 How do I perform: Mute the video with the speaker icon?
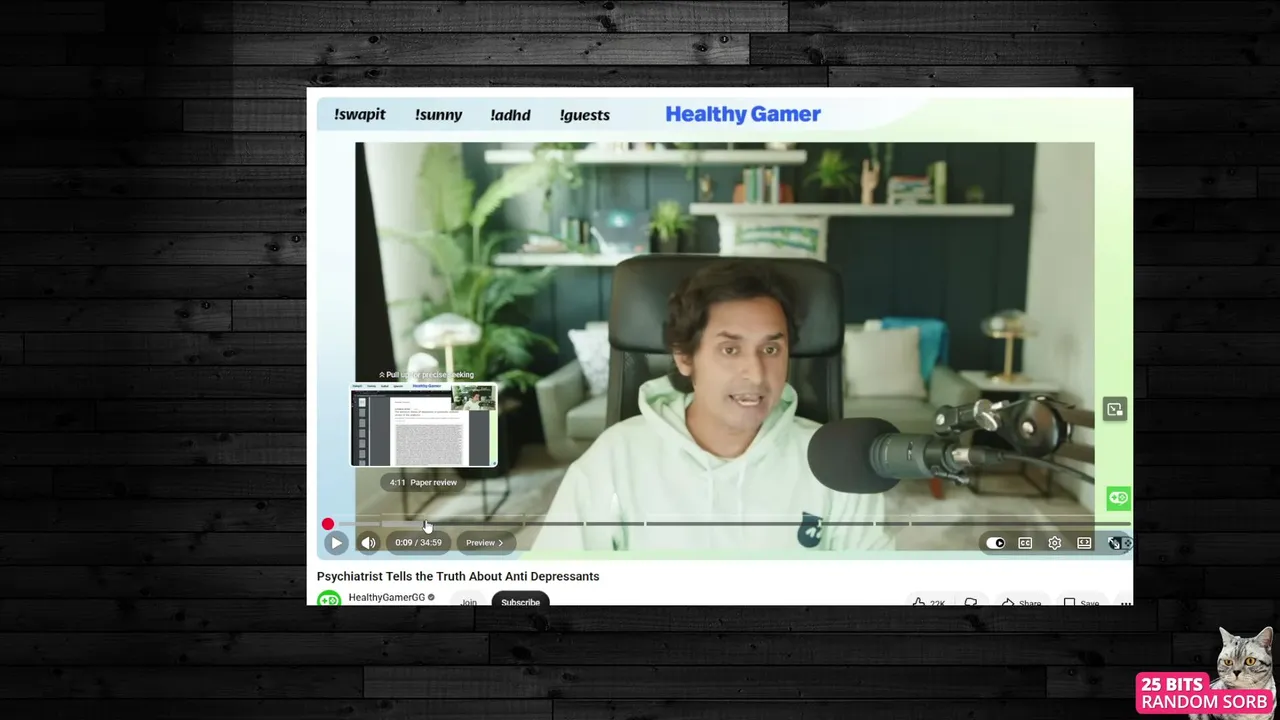(368, 543)
